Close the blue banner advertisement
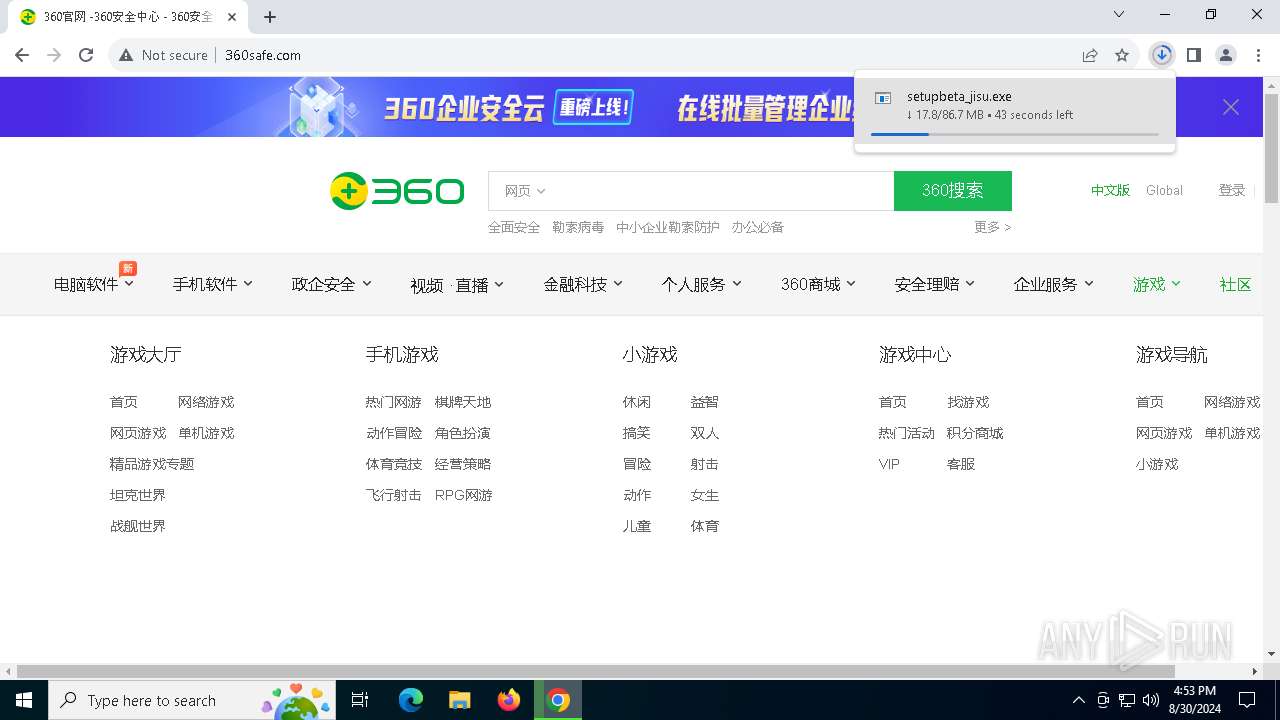 coord(1231,107)
